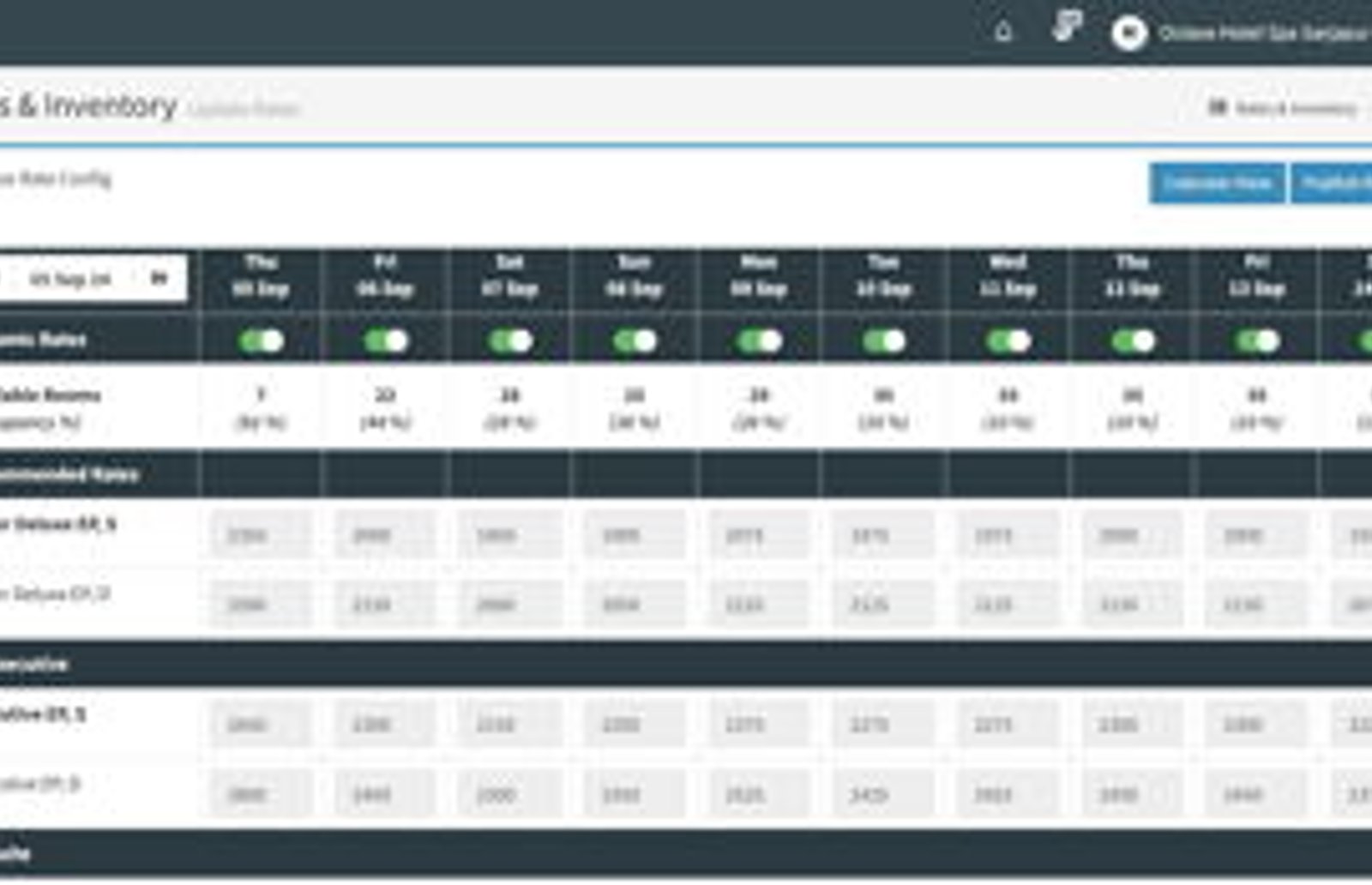
Task: Edit Executive EP, D rate for Mon 09 Sep
Action: [x=759, y=794]
